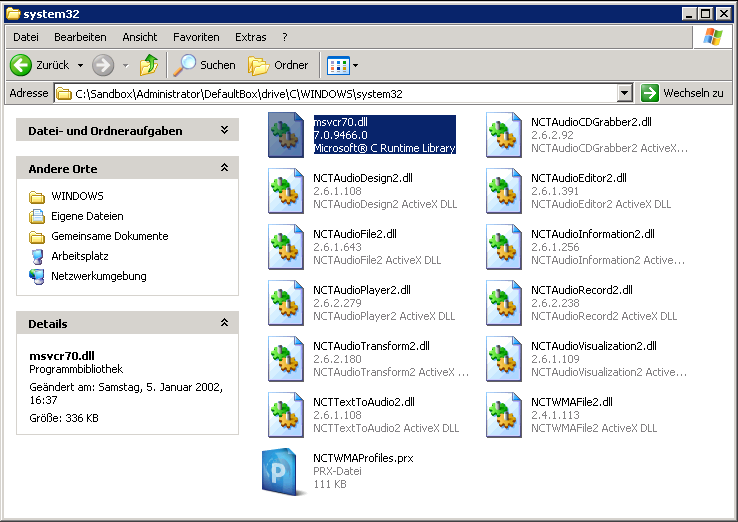Expand Datei- und Ordneraufgaben panel
The width and height of the screenshot is (738, 522).
click(225, 130)
